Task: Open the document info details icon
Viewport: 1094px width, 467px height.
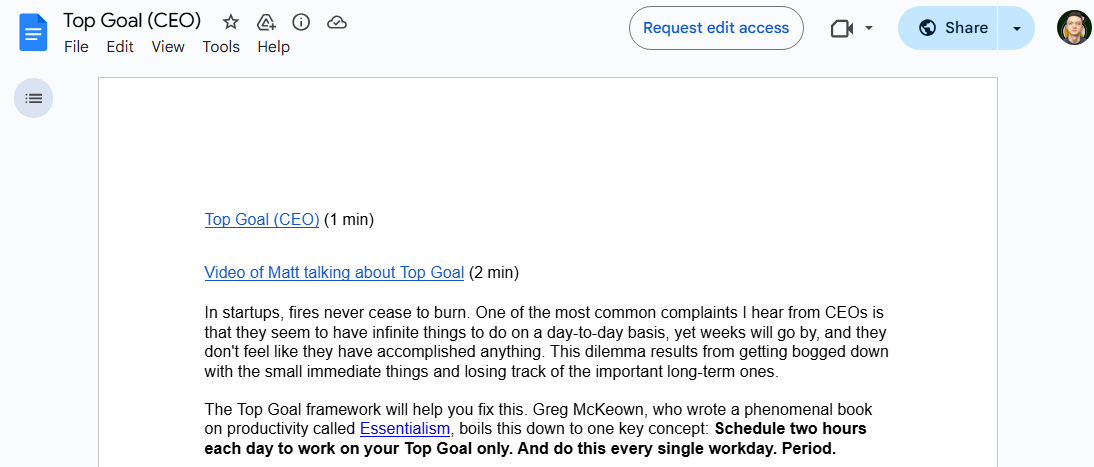Action: tap(300, 22)
